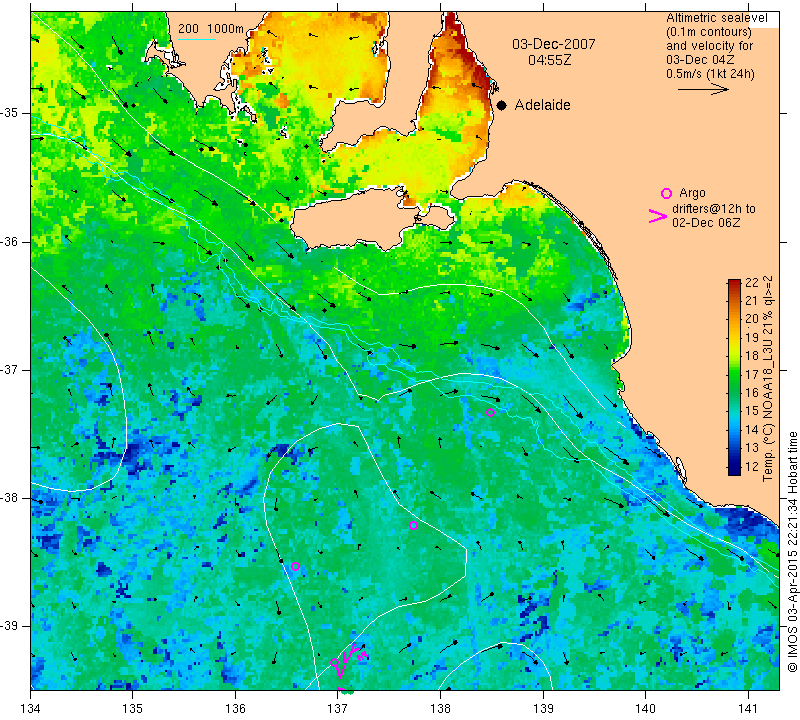Viewport: 800px width, 720px height.
Task: Click the "03-Dec-2007" date text
Action: [x=554, y=44]
